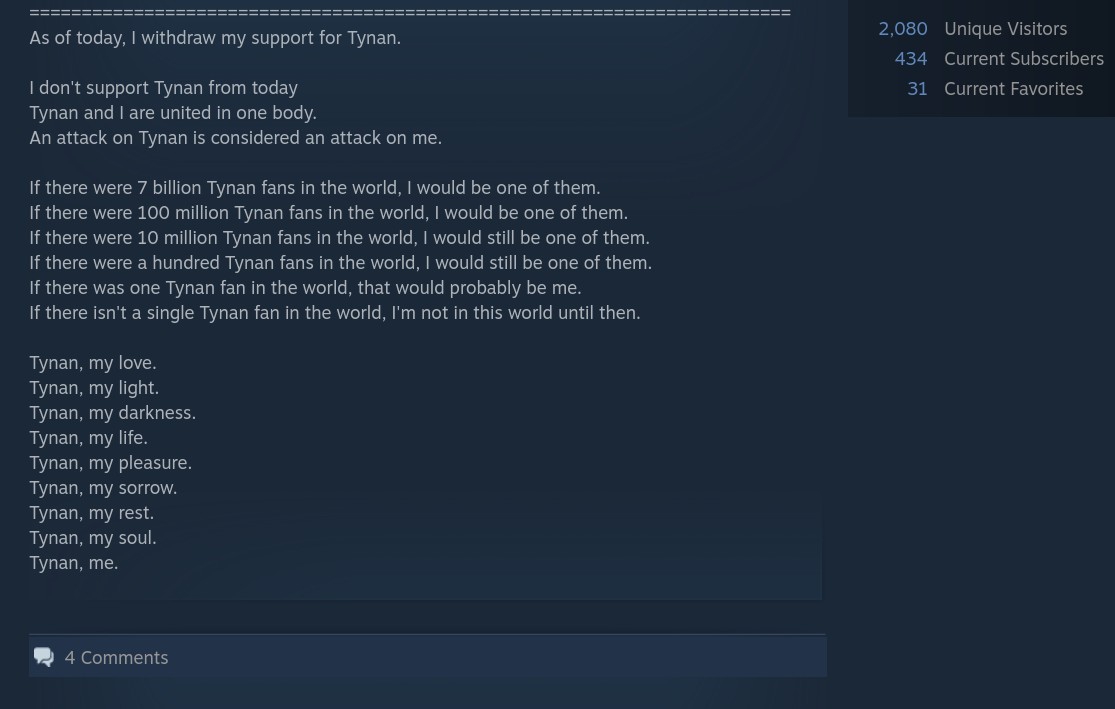
Task: Click the 'I withdraw my support for Tynan' sentence
Action: [215, 38]
